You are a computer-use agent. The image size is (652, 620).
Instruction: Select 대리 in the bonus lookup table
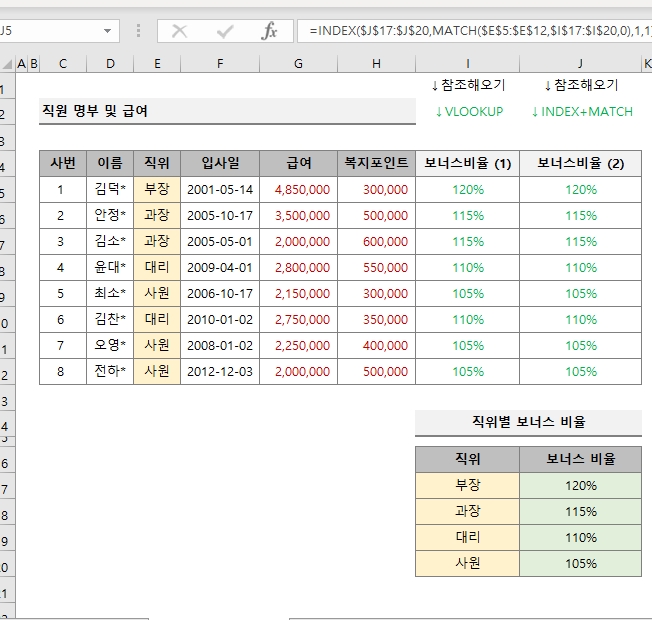click(x=467, y=537)
